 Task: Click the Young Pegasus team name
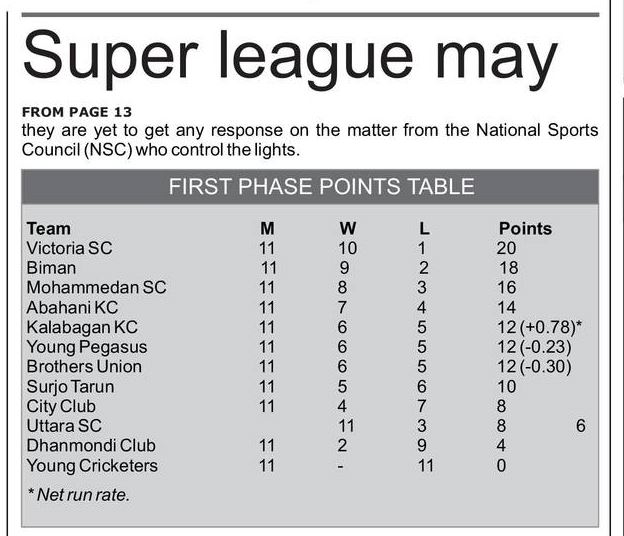click(87, 347)
